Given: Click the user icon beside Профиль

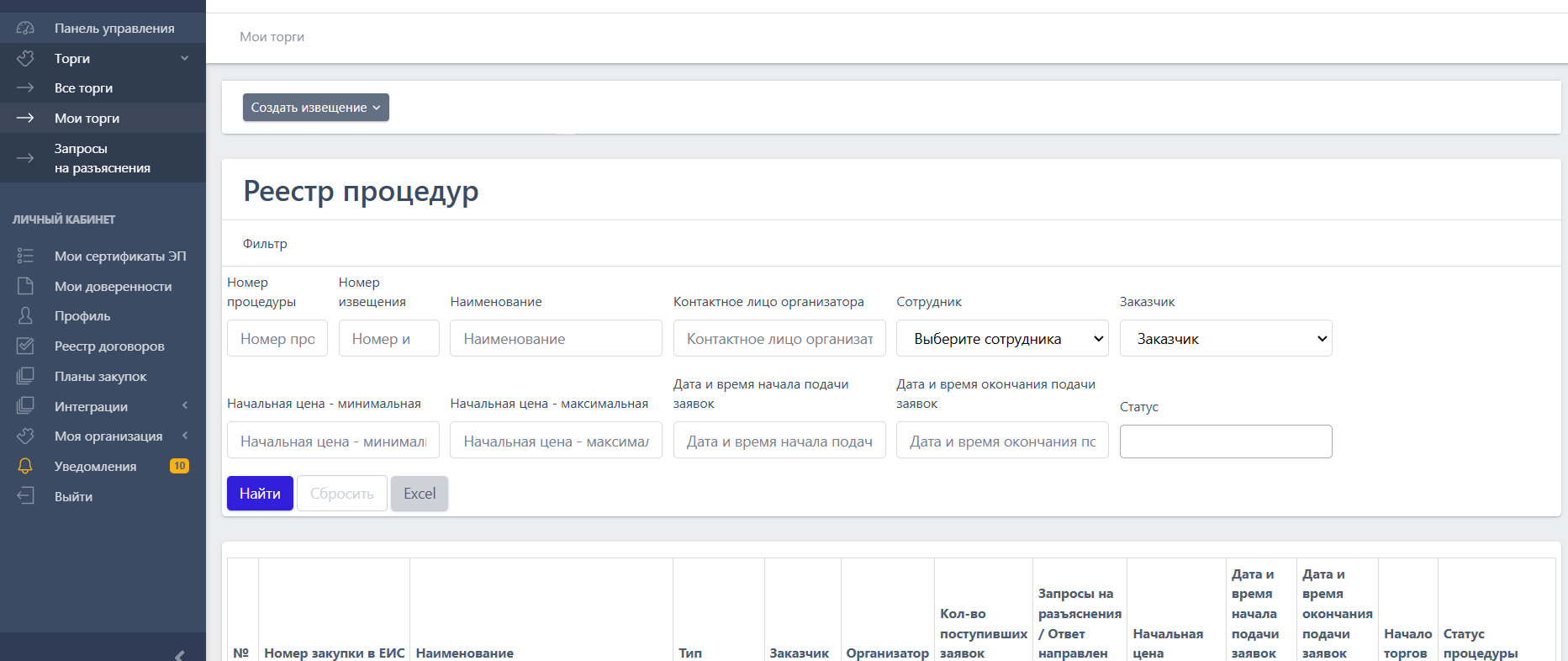Looking at the screenshot, I should (25, 316).
